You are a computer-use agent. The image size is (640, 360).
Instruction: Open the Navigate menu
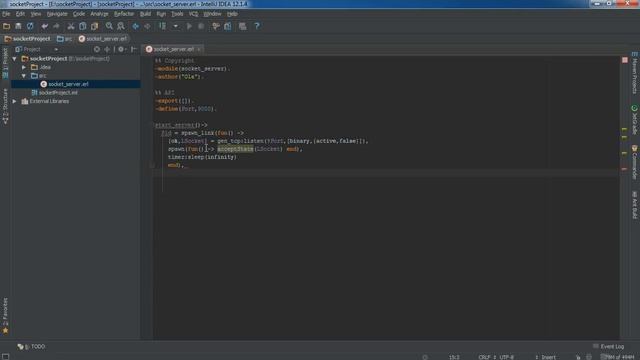click(x=57, y=14)
